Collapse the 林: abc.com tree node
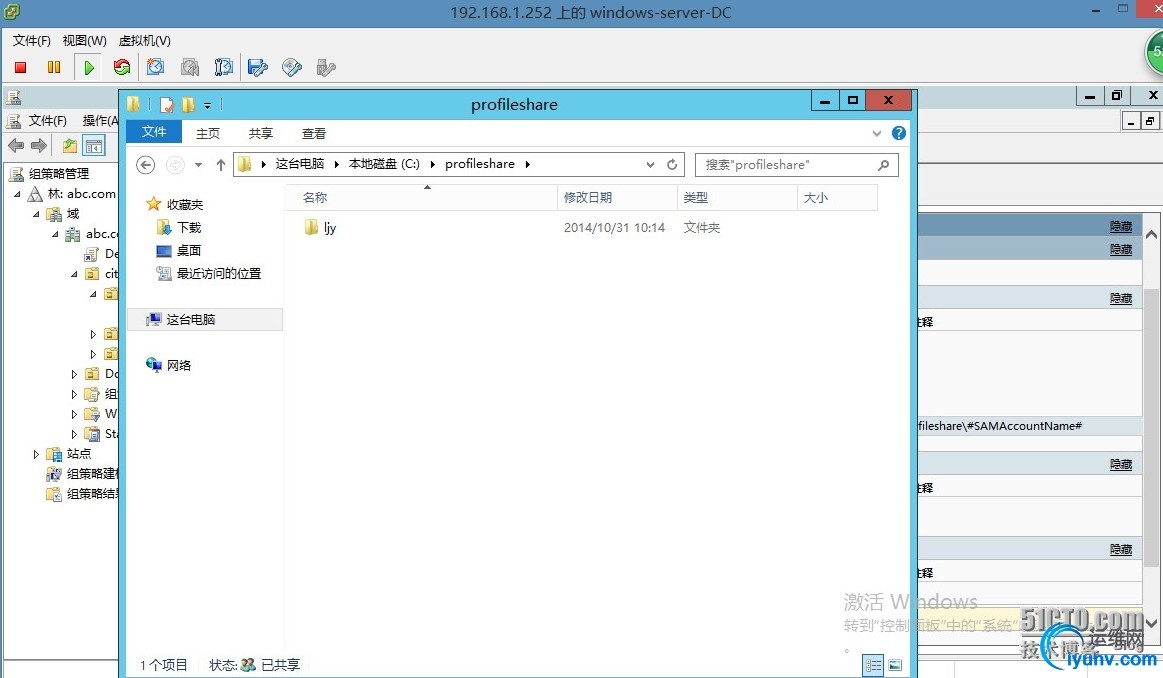Viewport: 1163px width, 678px height. point(17,194)
